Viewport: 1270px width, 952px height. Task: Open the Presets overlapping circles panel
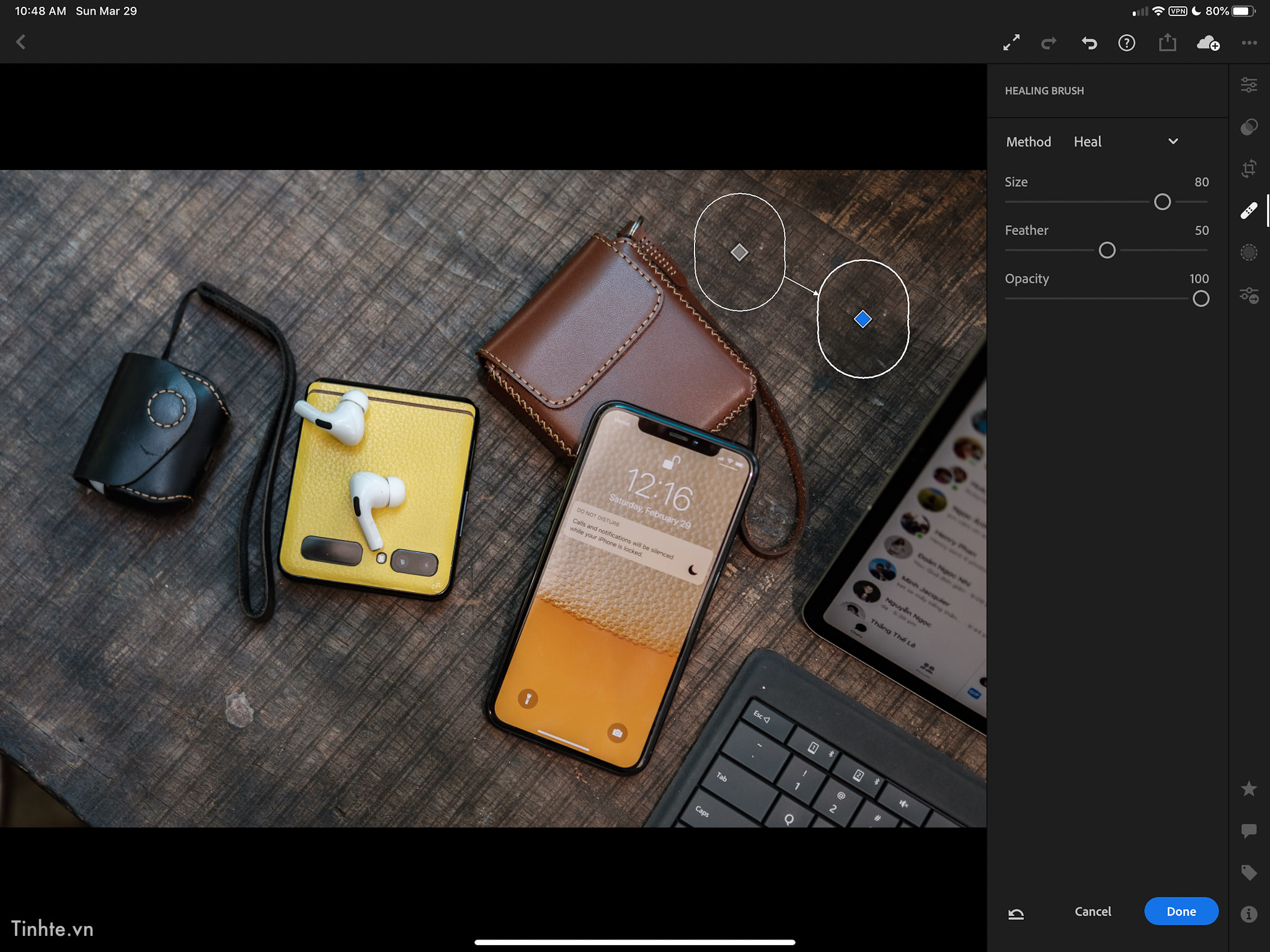[x=1249, y=127]
